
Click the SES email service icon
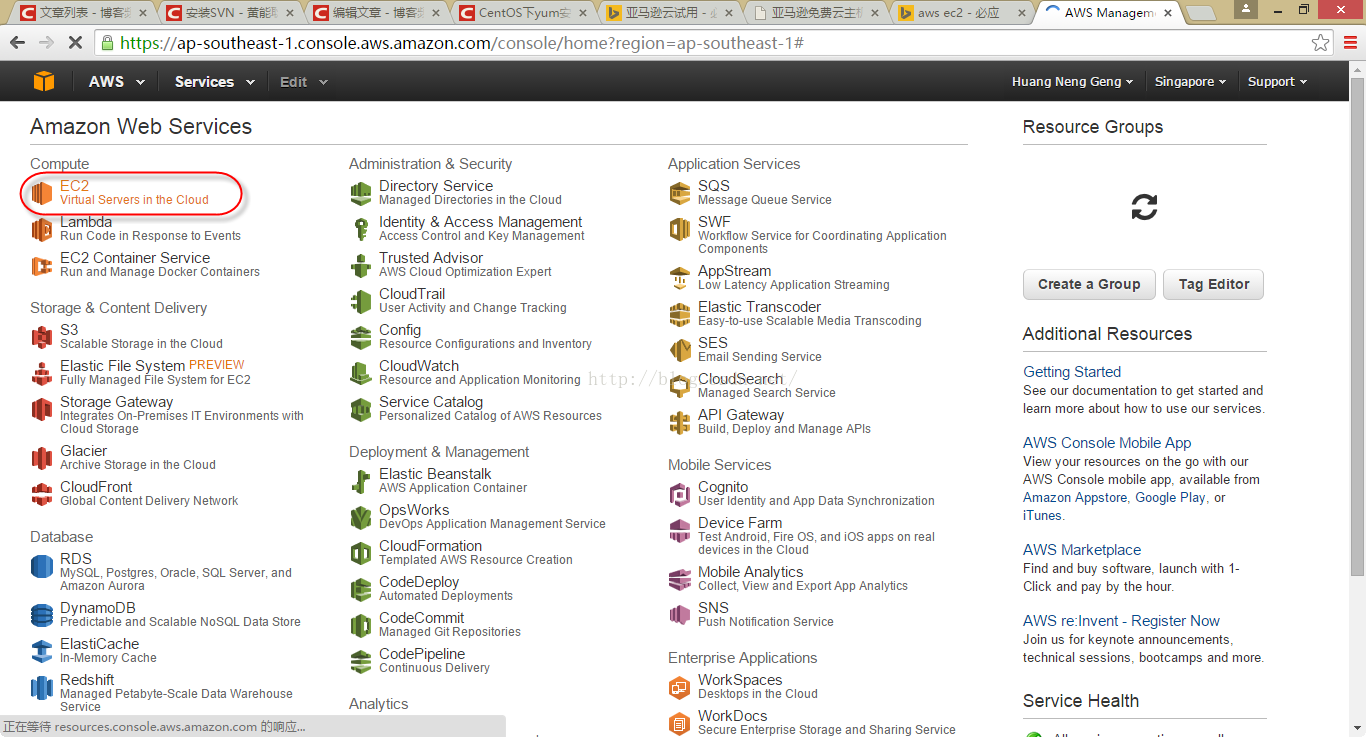tap(680, 350)
